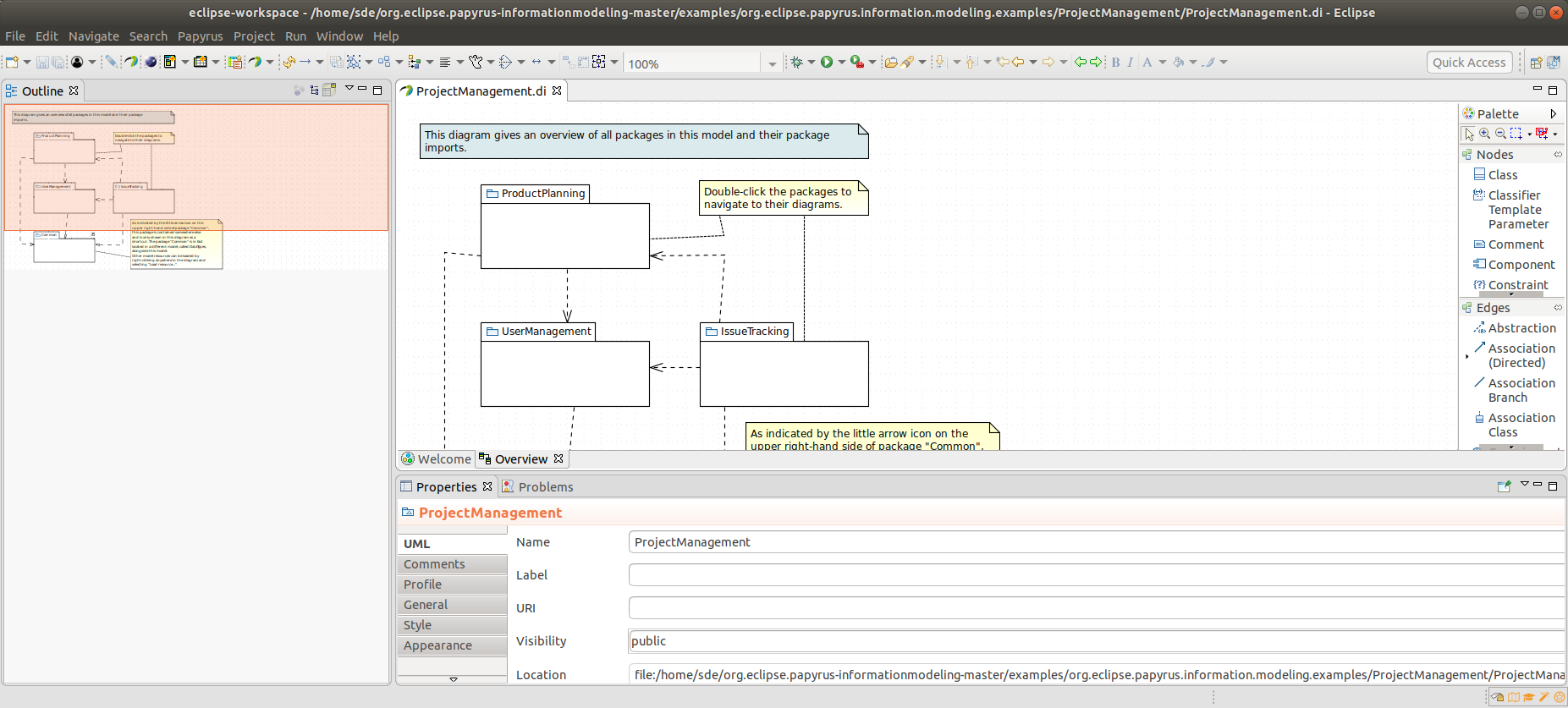Image resolution: width=1568 pixels, height=708 pixels.
Task: Collapse the Nodes palette drawer pin
Action: [1557, 155]
